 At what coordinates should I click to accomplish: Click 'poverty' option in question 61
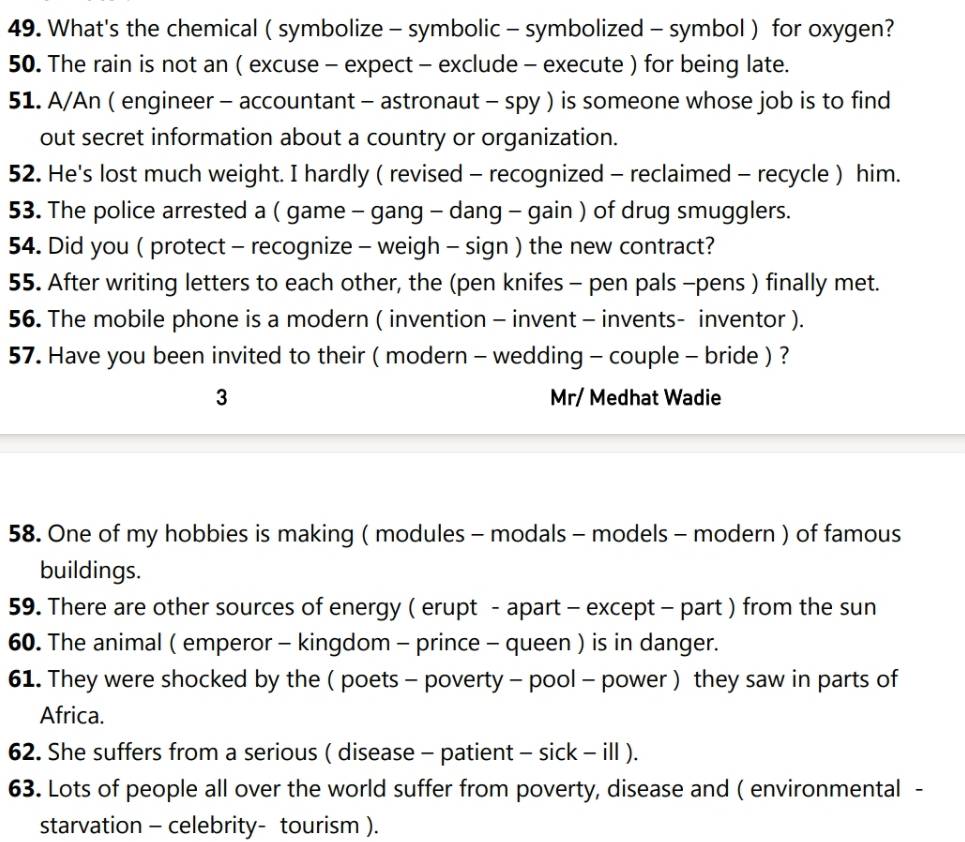click(463, 680)
